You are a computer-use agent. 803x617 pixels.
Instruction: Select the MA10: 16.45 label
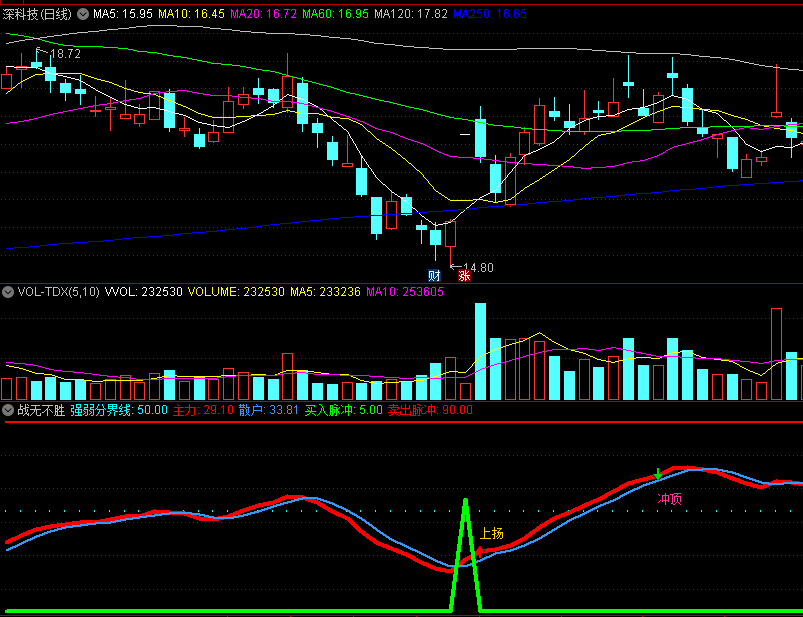coord(191,14)
